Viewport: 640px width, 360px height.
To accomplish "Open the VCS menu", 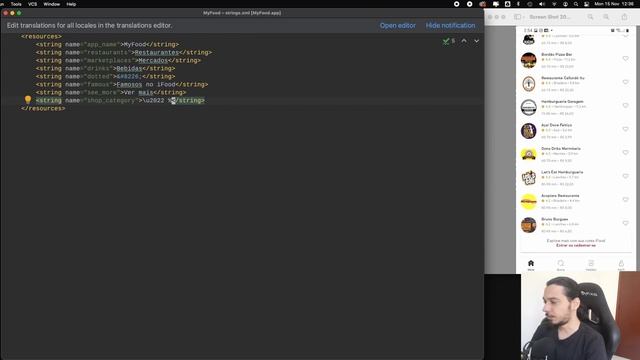I will [x=32, y=4].
